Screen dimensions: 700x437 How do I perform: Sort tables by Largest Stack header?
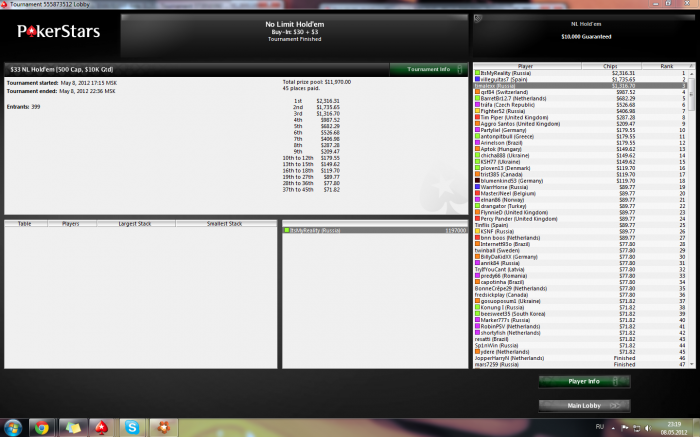pyautogui.click(x=135, y=223)
